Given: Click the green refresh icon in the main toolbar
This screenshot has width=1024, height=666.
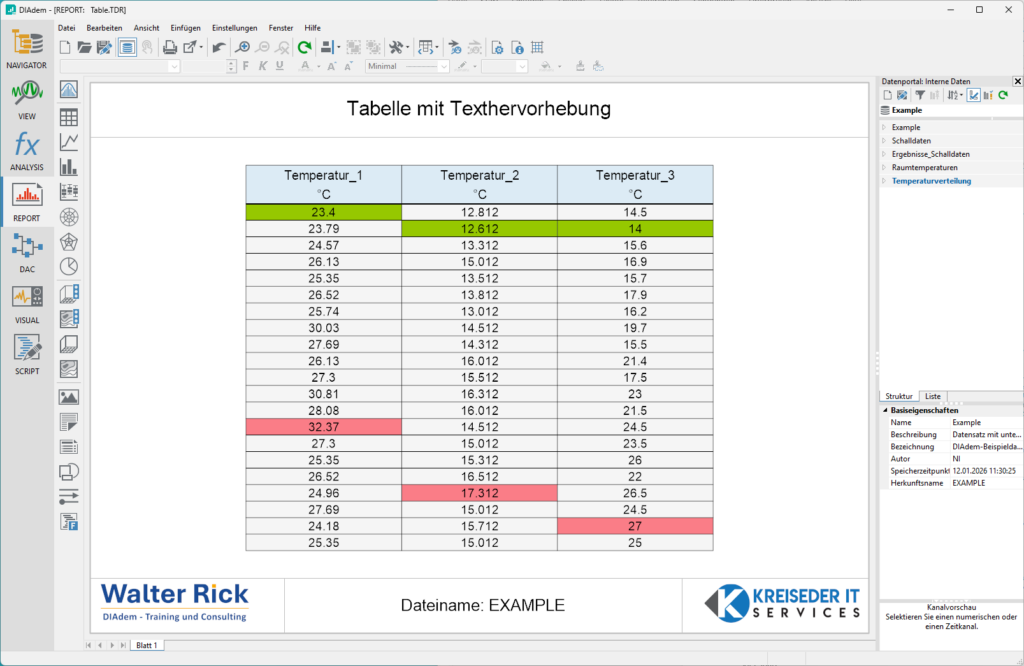Looking at the screenshot, I should click(x=305, y=47).
